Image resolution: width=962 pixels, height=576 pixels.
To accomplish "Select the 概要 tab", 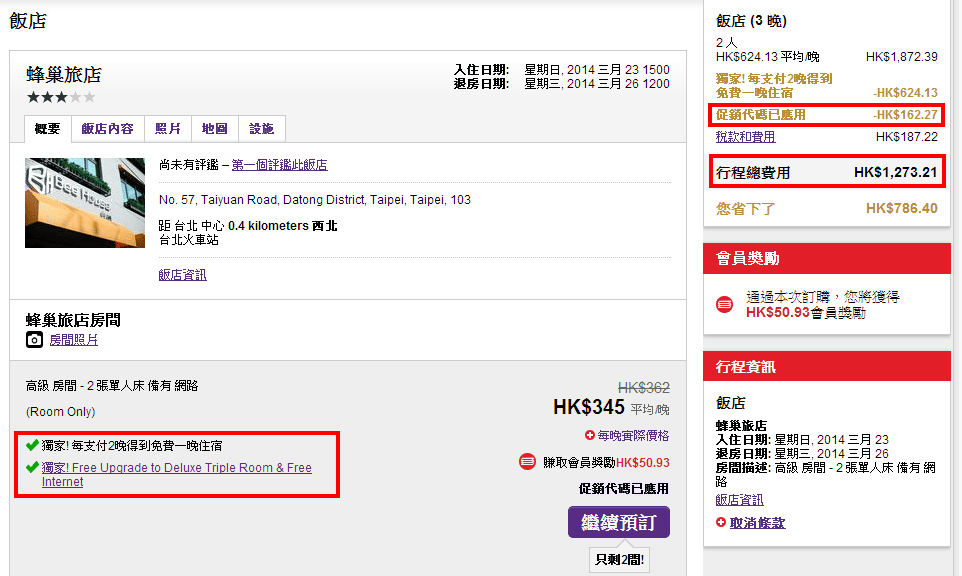I will tap(47, 129).
